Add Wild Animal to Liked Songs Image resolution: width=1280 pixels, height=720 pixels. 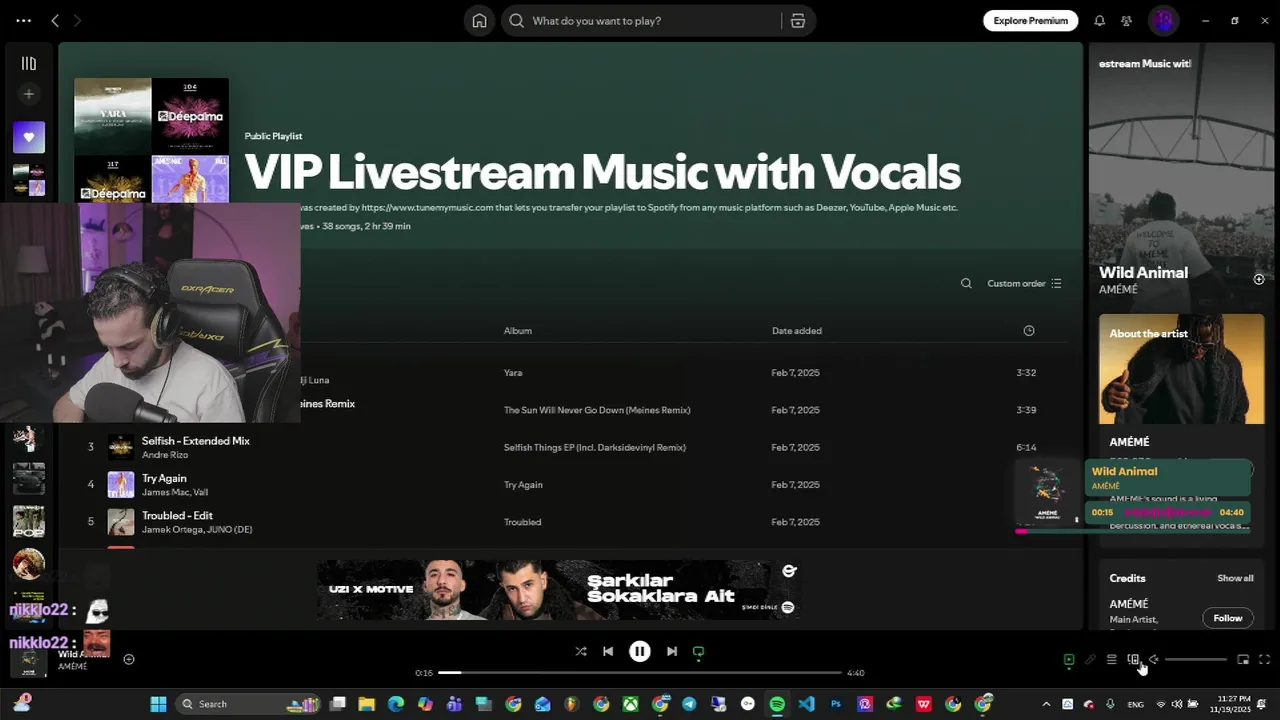pos(1259,279)
